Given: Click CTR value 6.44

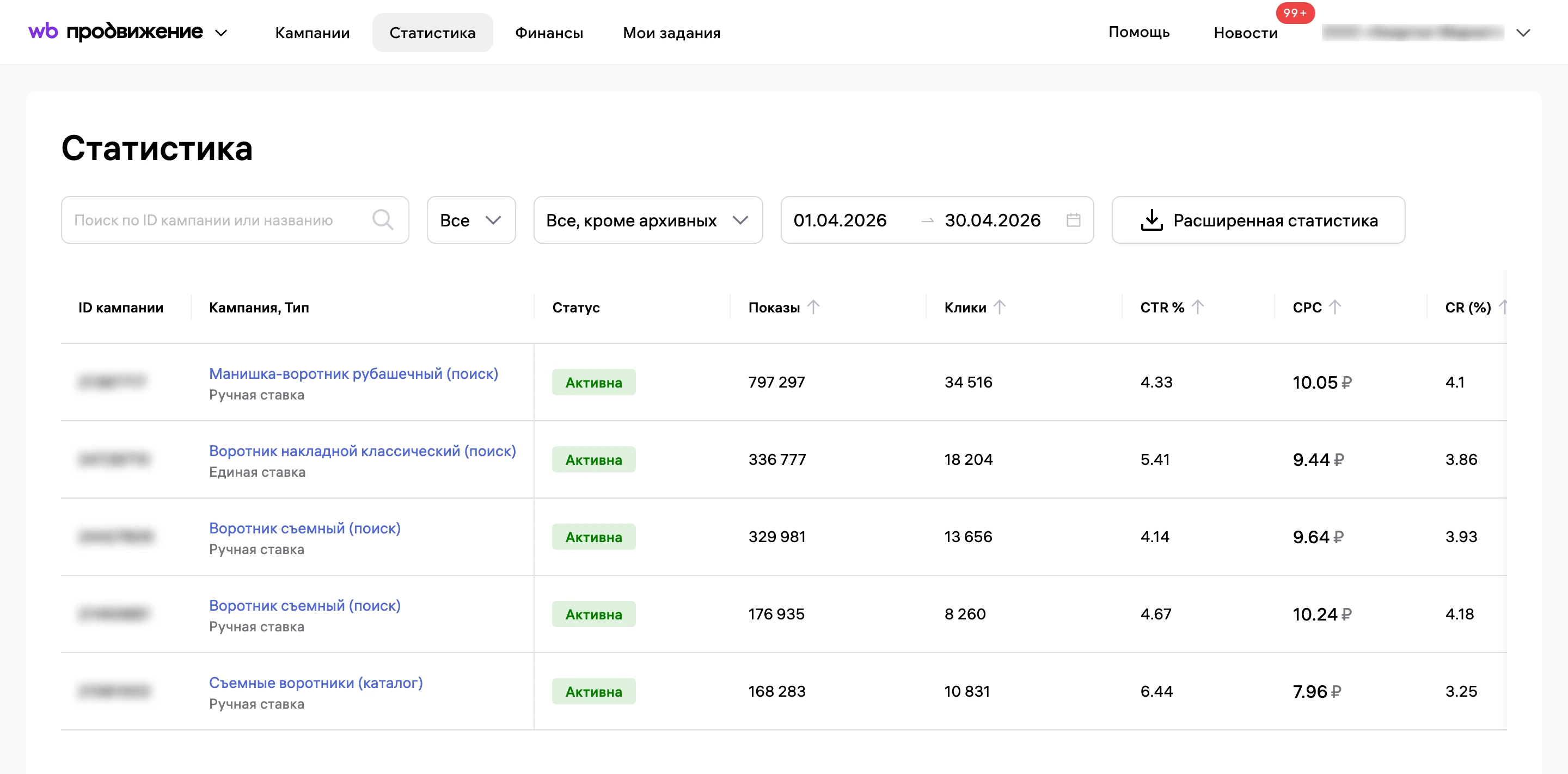Looking at the screenshot, I should click(x=1156, y=691).
